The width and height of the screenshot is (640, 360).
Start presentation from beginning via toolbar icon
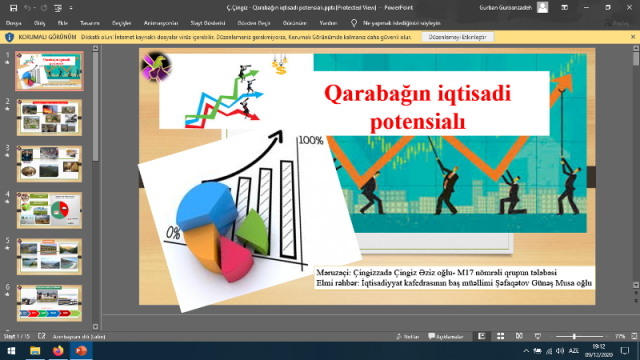coord(58,8)
